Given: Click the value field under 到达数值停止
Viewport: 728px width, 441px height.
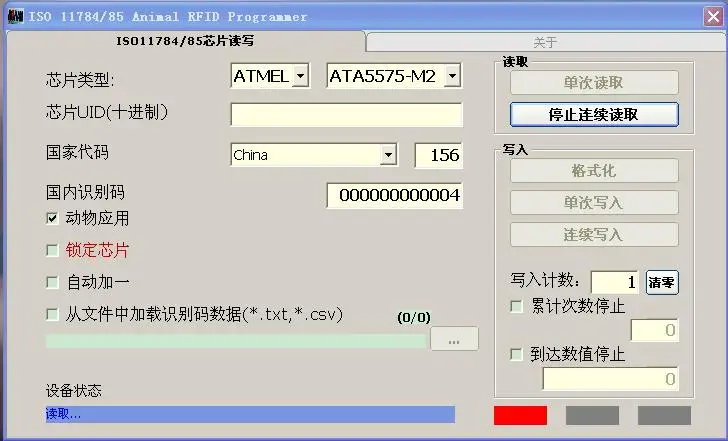Looking at the screenshot, I should pyautogui.click(x=610, y=379).
